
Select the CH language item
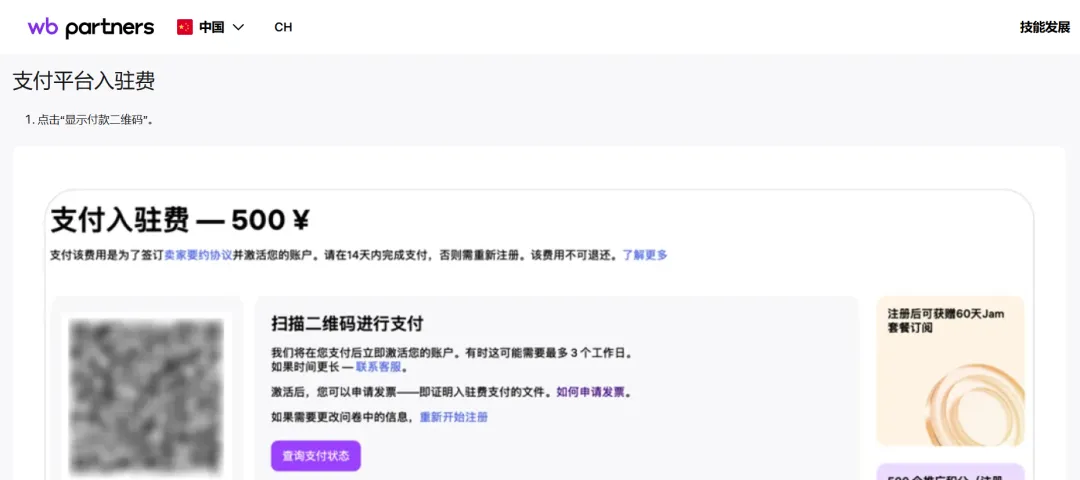pos(283,28)
